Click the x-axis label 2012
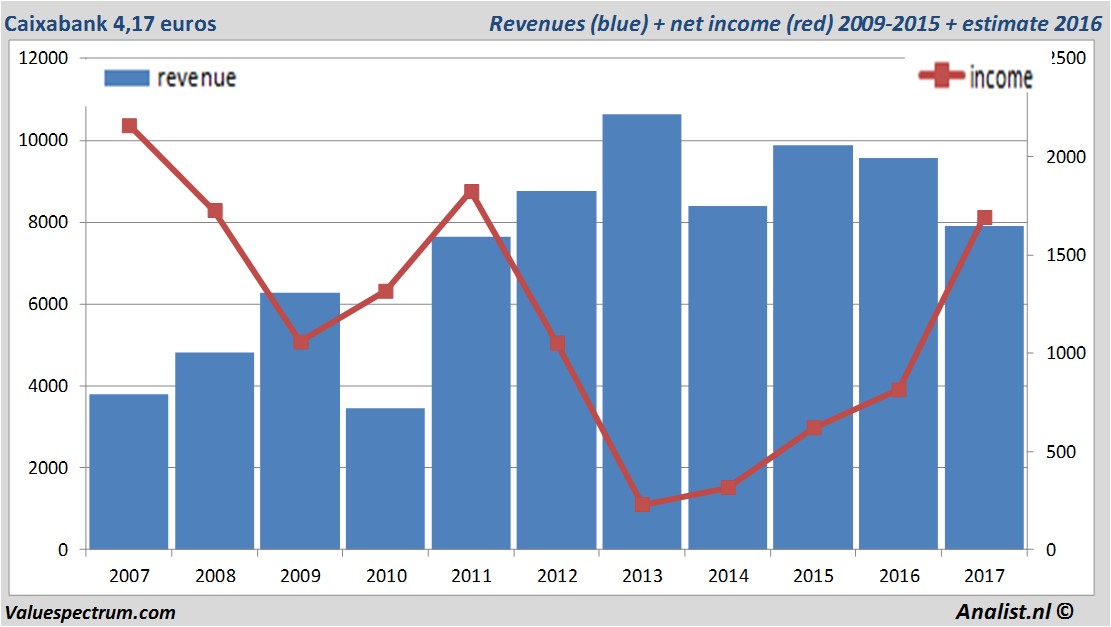This screenshot has width=1111, height=627. (x=557, y=575)
